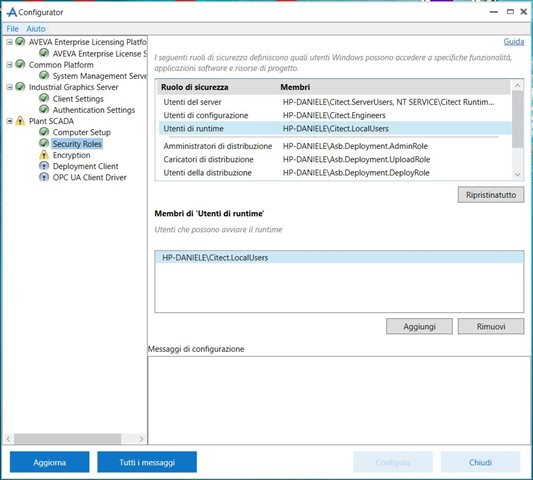Click the Plant SCADA warning lock icon

(x=20, y=121)
